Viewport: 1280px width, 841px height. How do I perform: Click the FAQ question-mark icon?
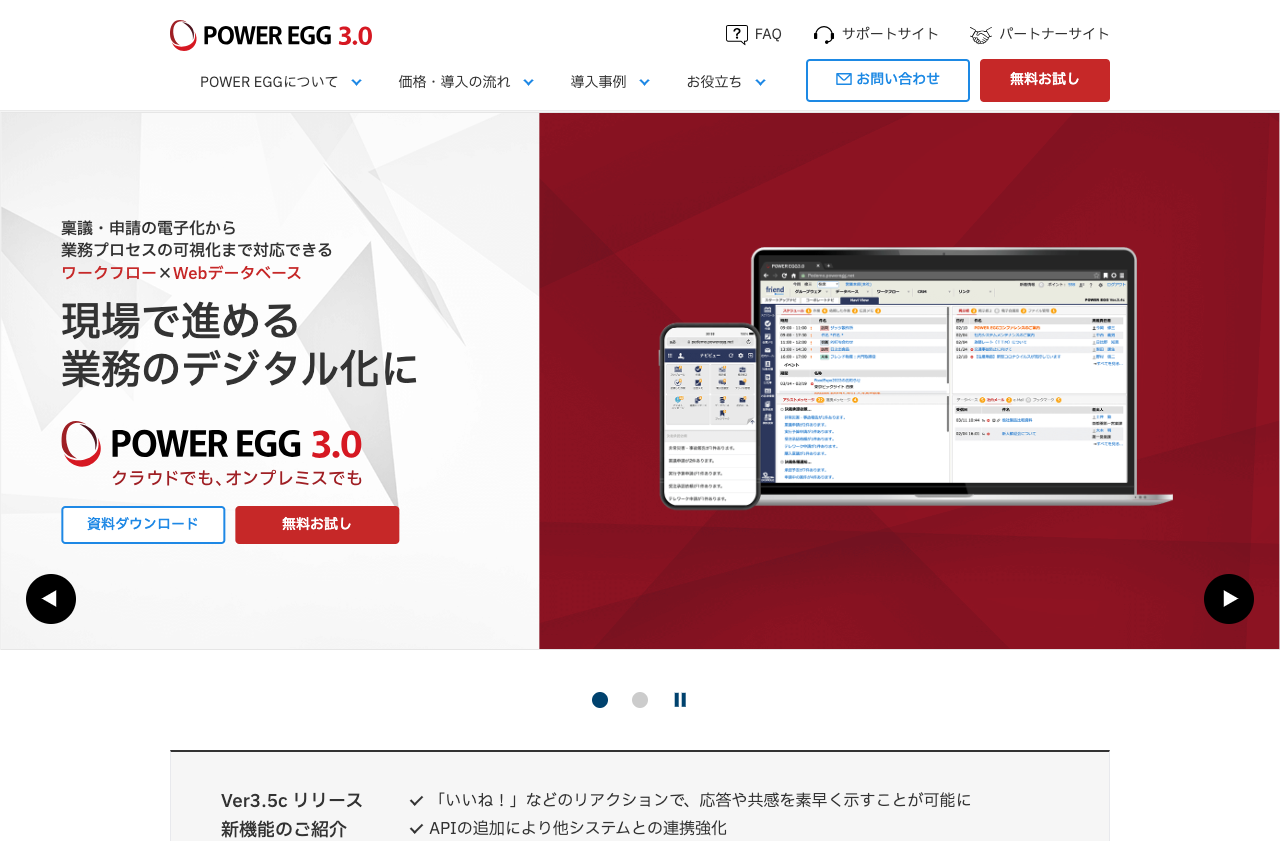[x=737, y=33]
